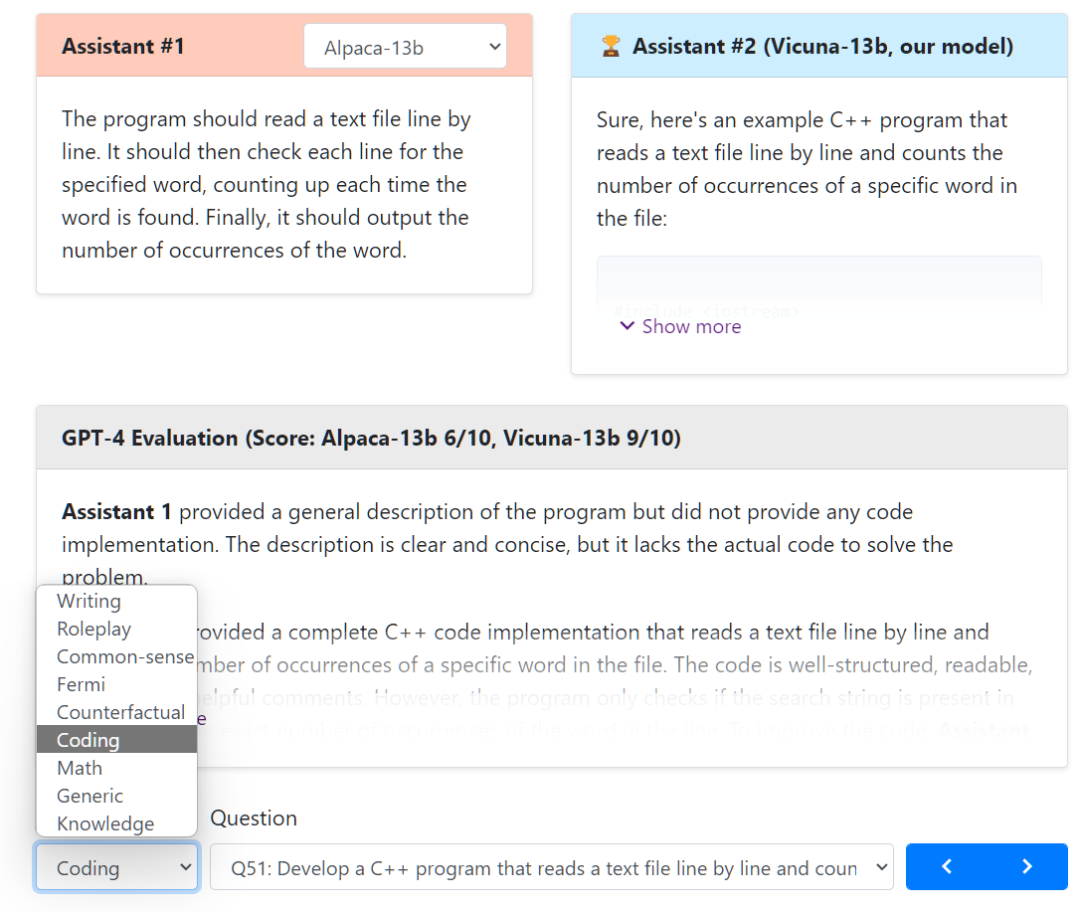
Task: Click Show more under Vicuna answer
Action: pyautogui.click(x=691, y=327)
